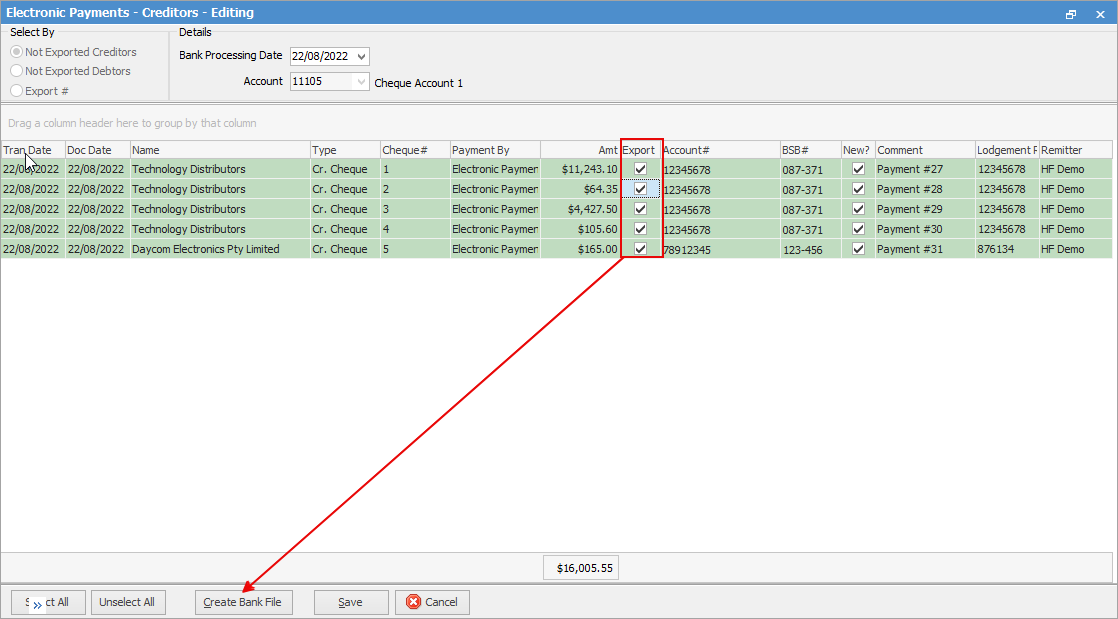Toggle Export checkbox for Payment #30 row
The image size is (1118, 619).
tap(640, 229)
